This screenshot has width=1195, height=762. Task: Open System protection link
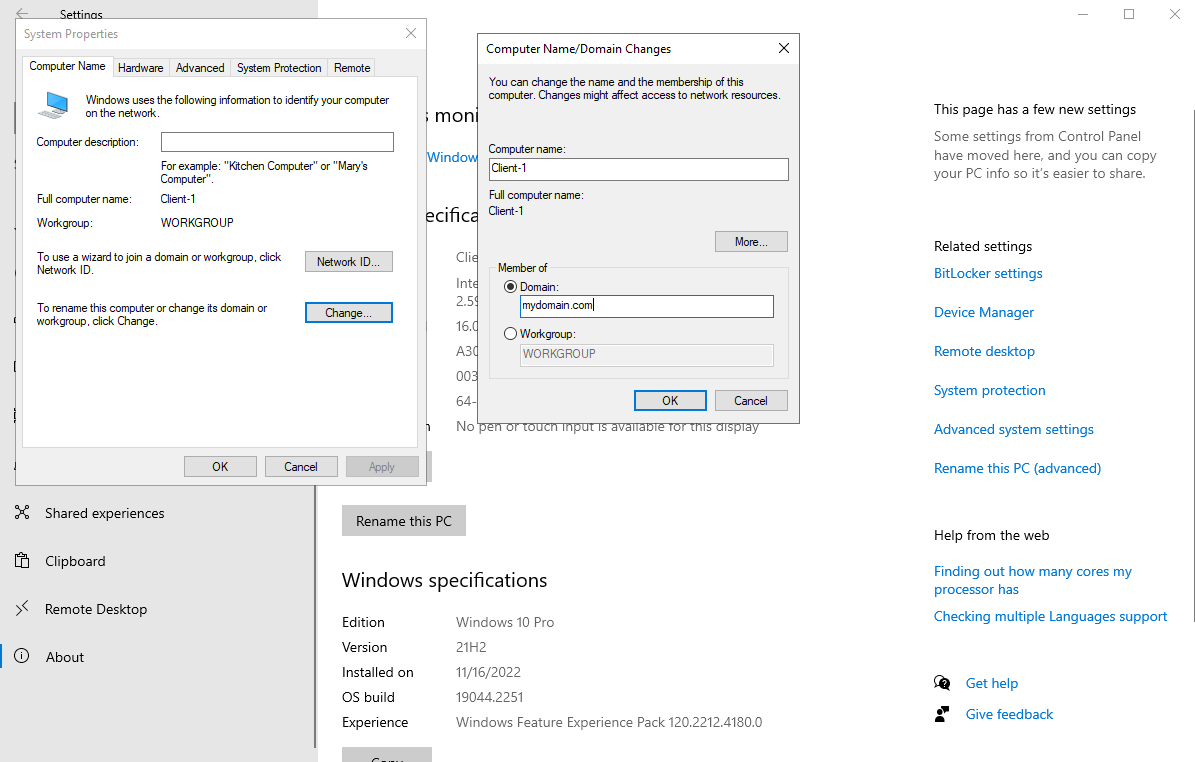(x=989, y=390)
